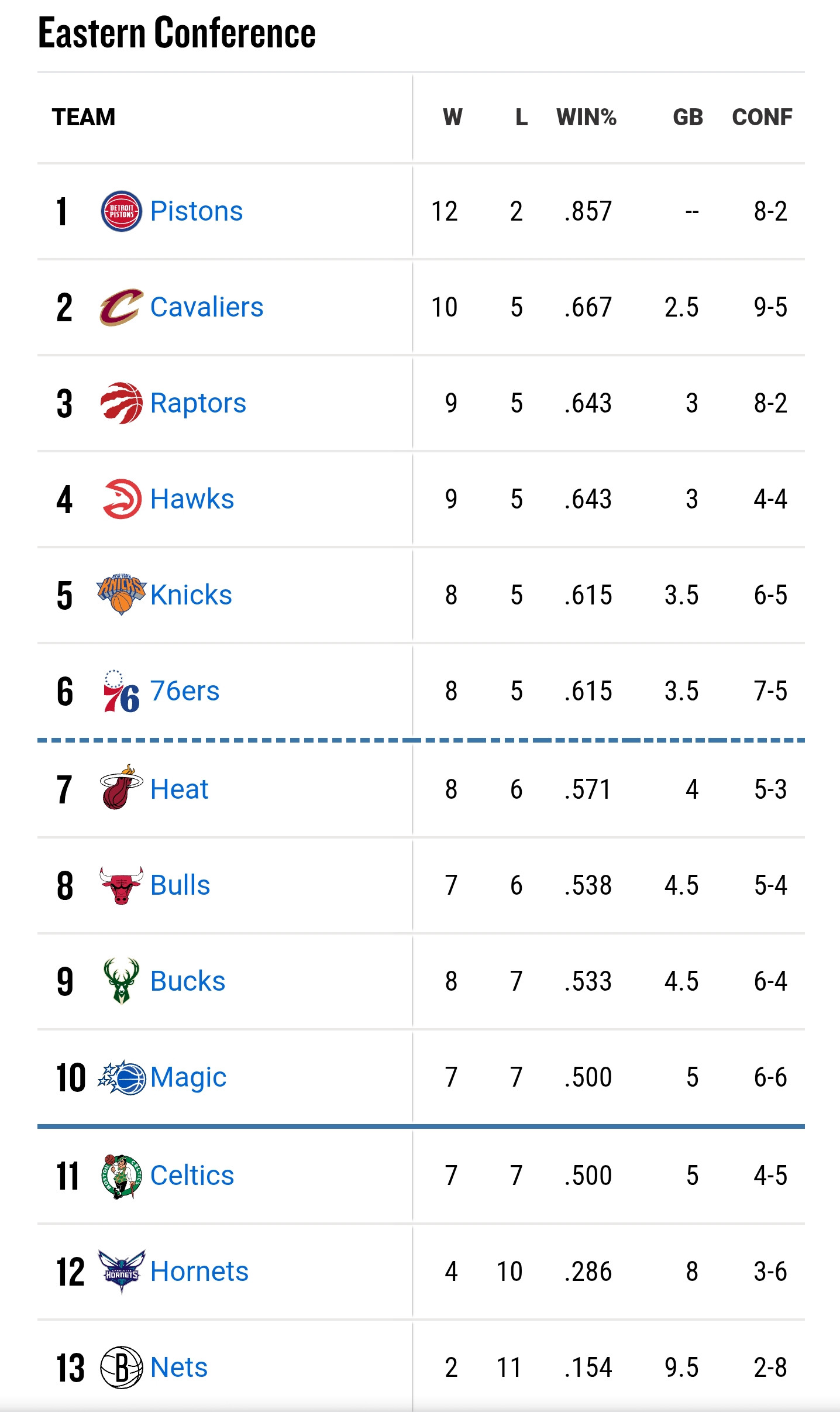840x1412 pixels.
Task: Click the Miami Heat logo
Action: tap(121, 788)
